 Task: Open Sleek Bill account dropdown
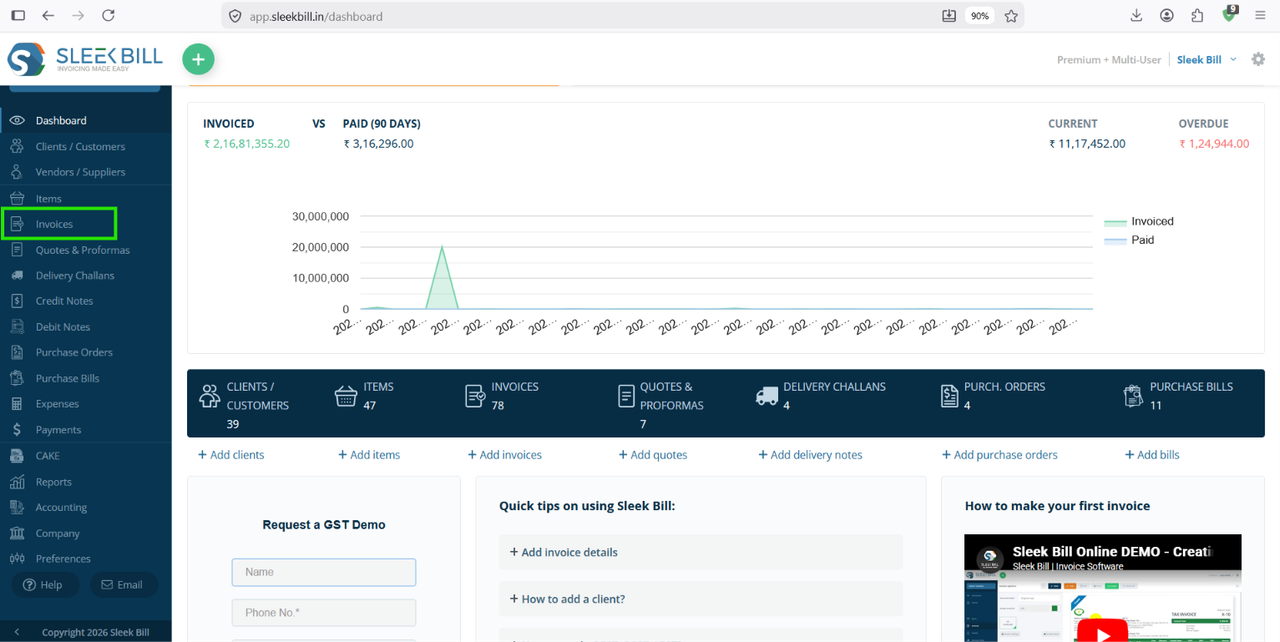[x=1207, y=60]
